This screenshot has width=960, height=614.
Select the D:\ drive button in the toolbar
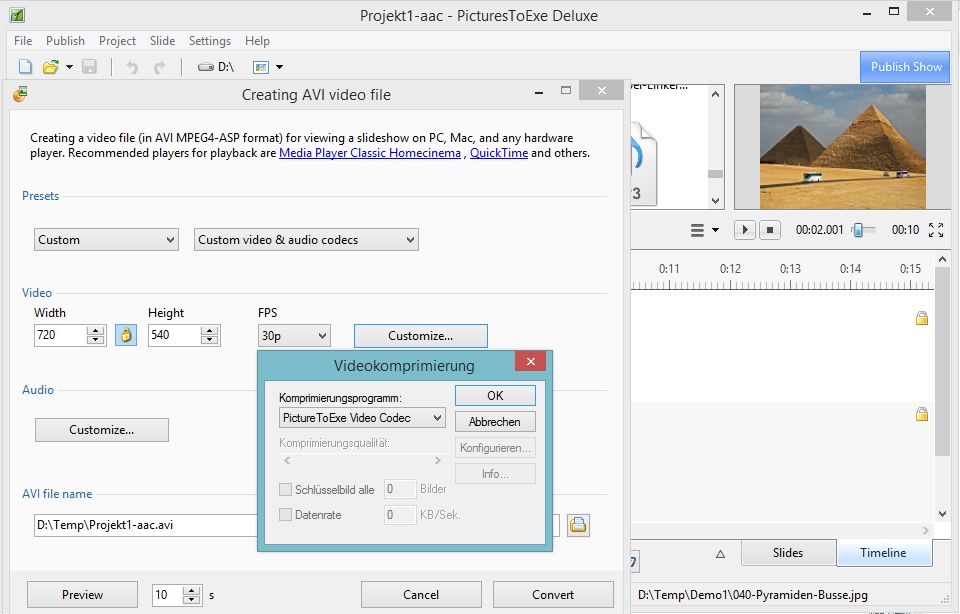[216, 67]
